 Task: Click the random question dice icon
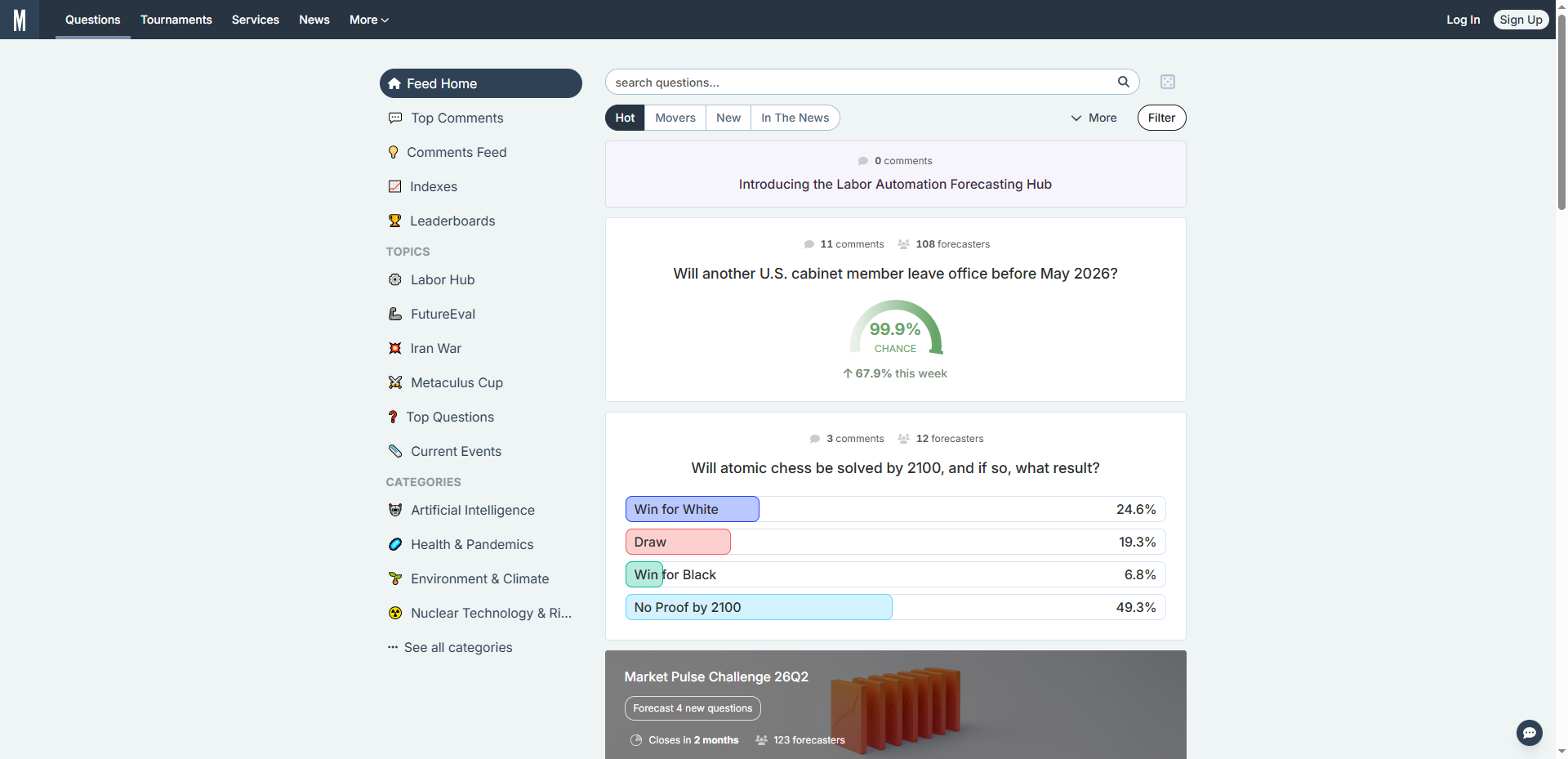1167,82
